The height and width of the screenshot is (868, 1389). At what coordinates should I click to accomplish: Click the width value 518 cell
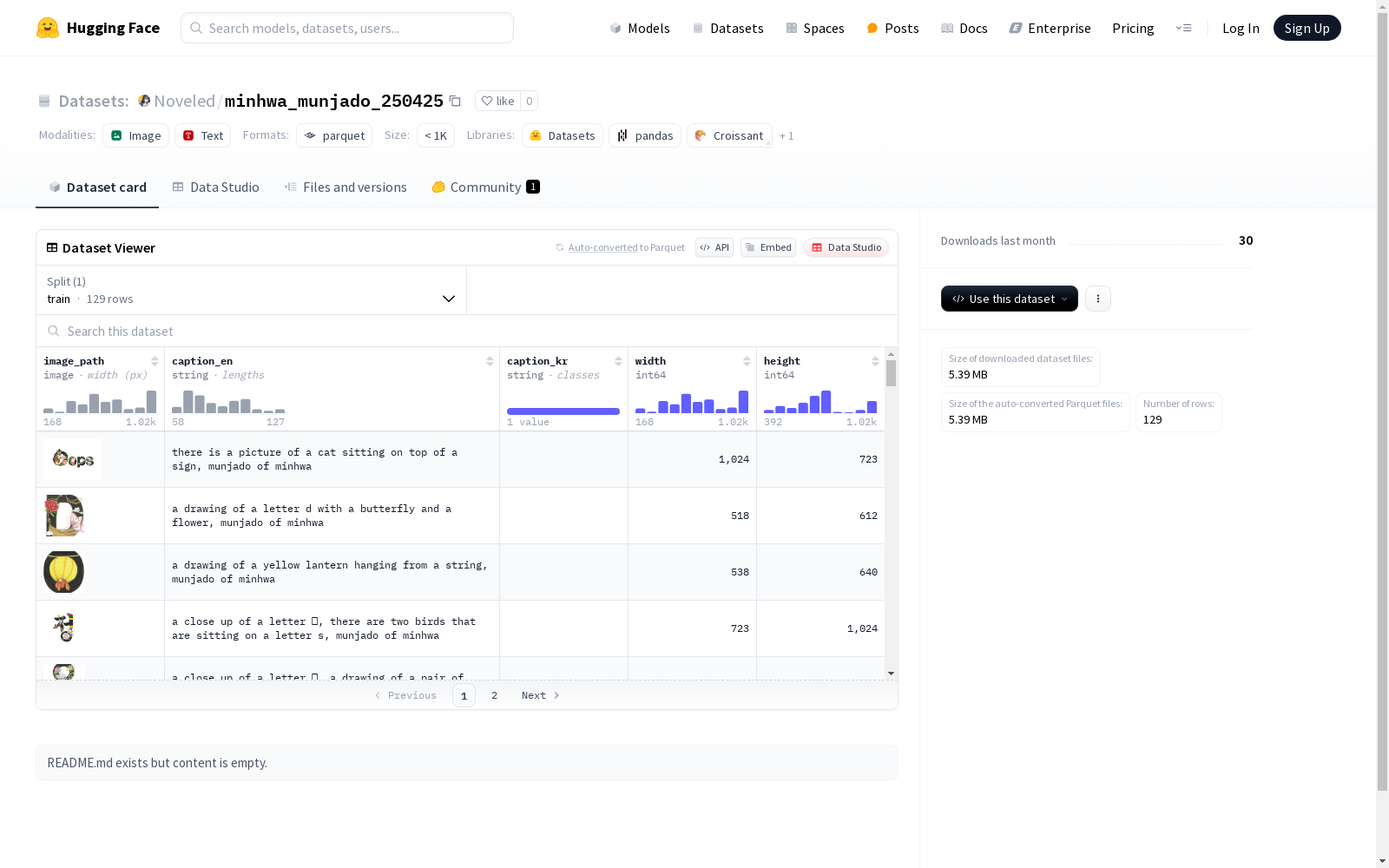(693, 516)
